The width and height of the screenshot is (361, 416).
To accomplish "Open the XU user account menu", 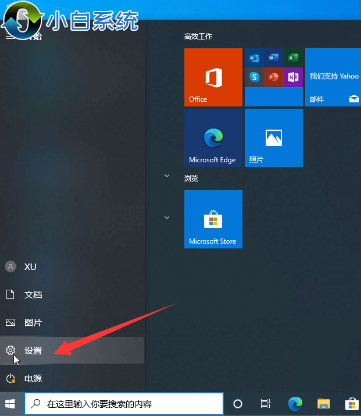I will (x=72, y=267).
